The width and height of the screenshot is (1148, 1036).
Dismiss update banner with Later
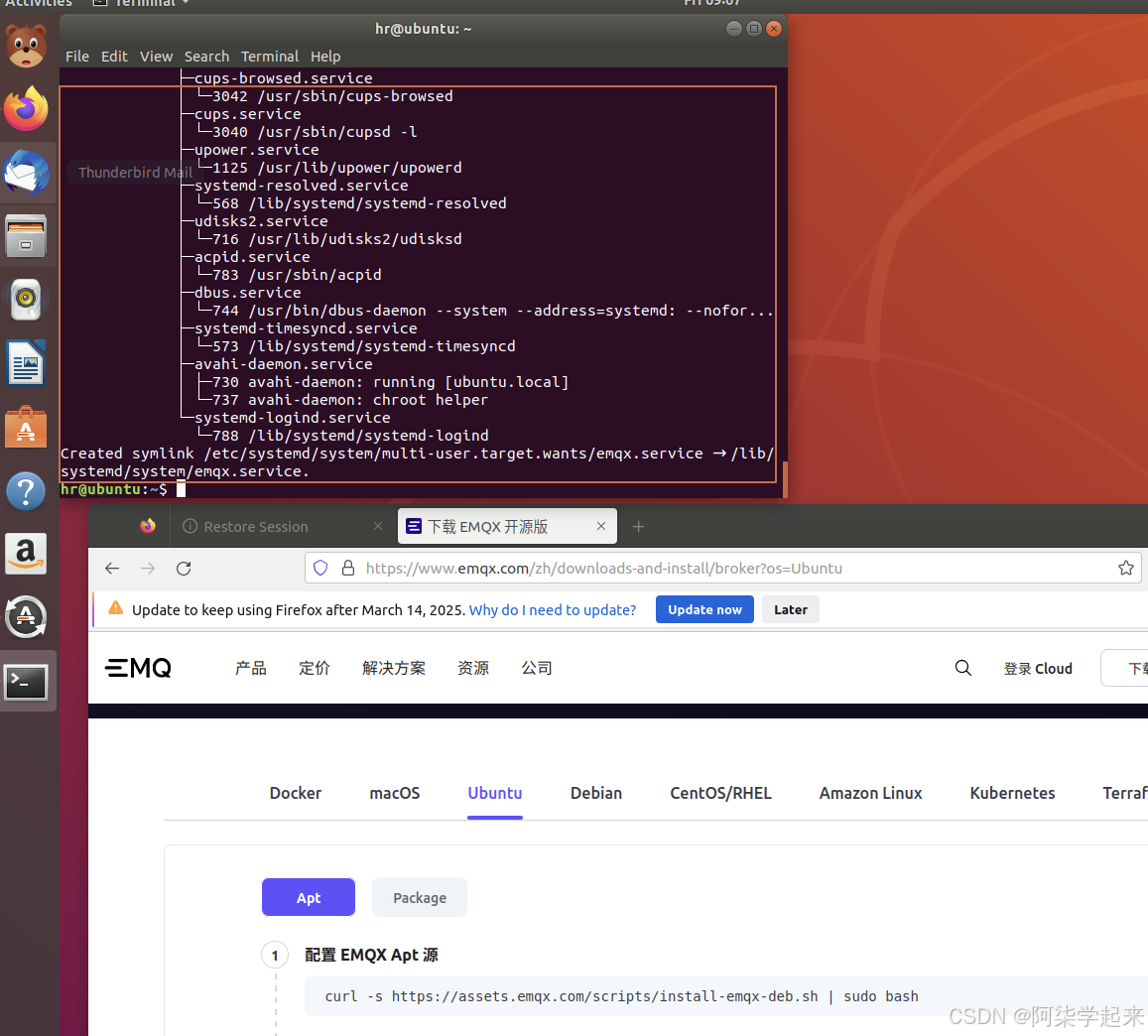click(x=791, y=609)
